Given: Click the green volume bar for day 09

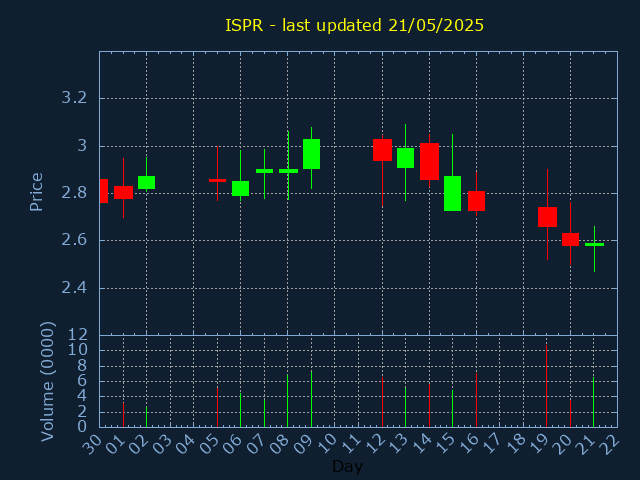Looking at the screenshot, I should [x=311, y=399].
